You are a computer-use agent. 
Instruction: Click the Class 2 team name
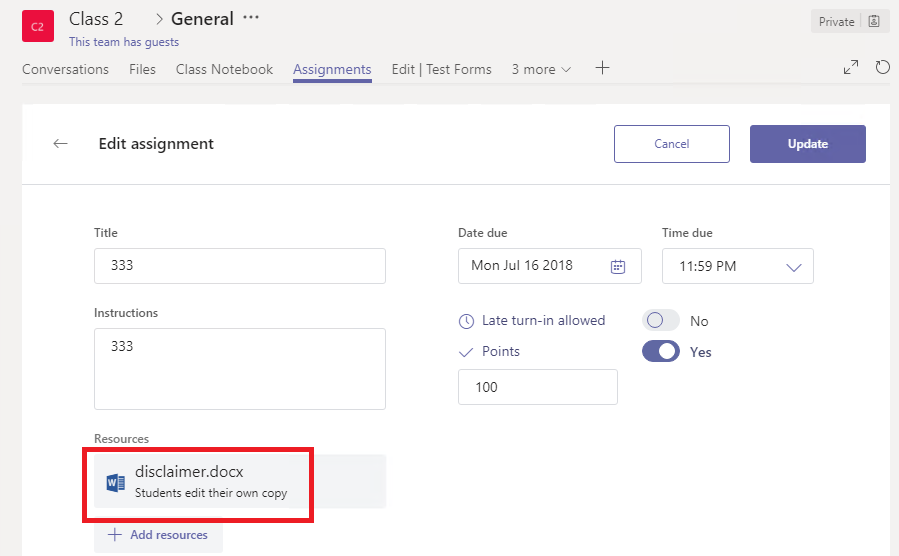click(96, 19)
